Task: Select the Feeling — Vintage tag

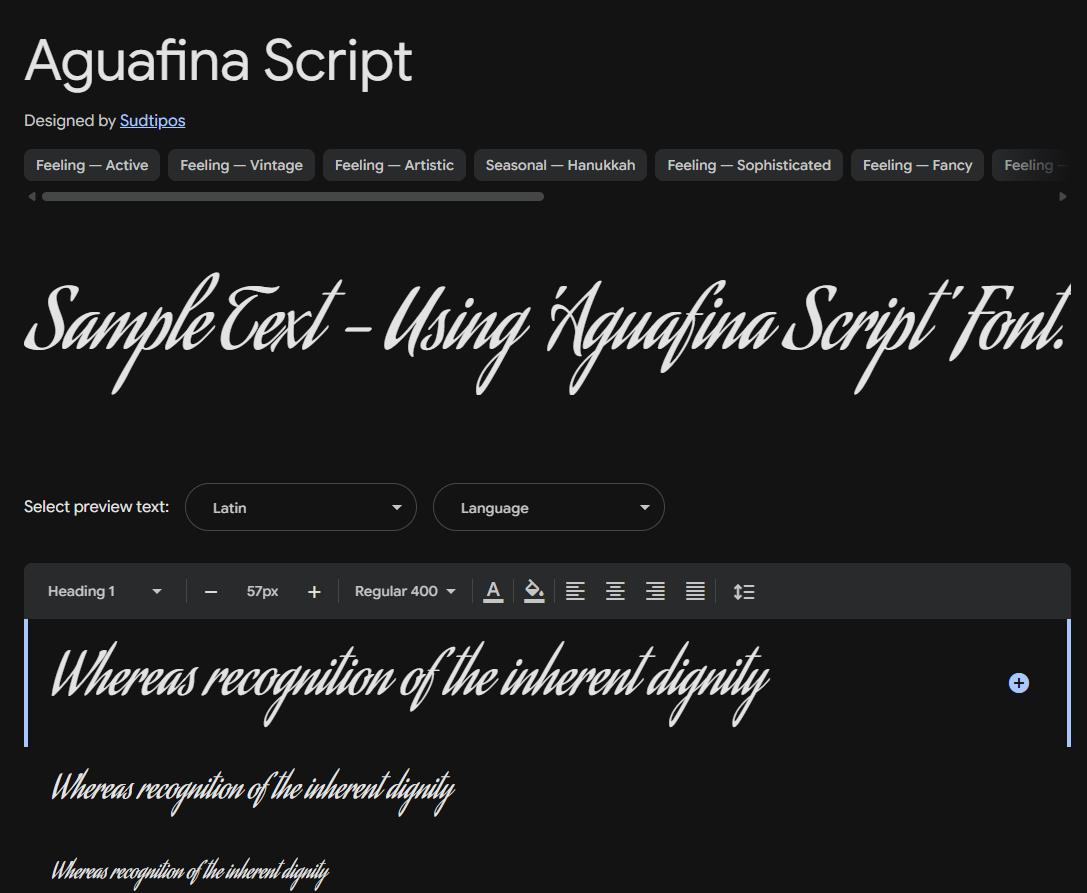Action: click(x=241, y=165)
